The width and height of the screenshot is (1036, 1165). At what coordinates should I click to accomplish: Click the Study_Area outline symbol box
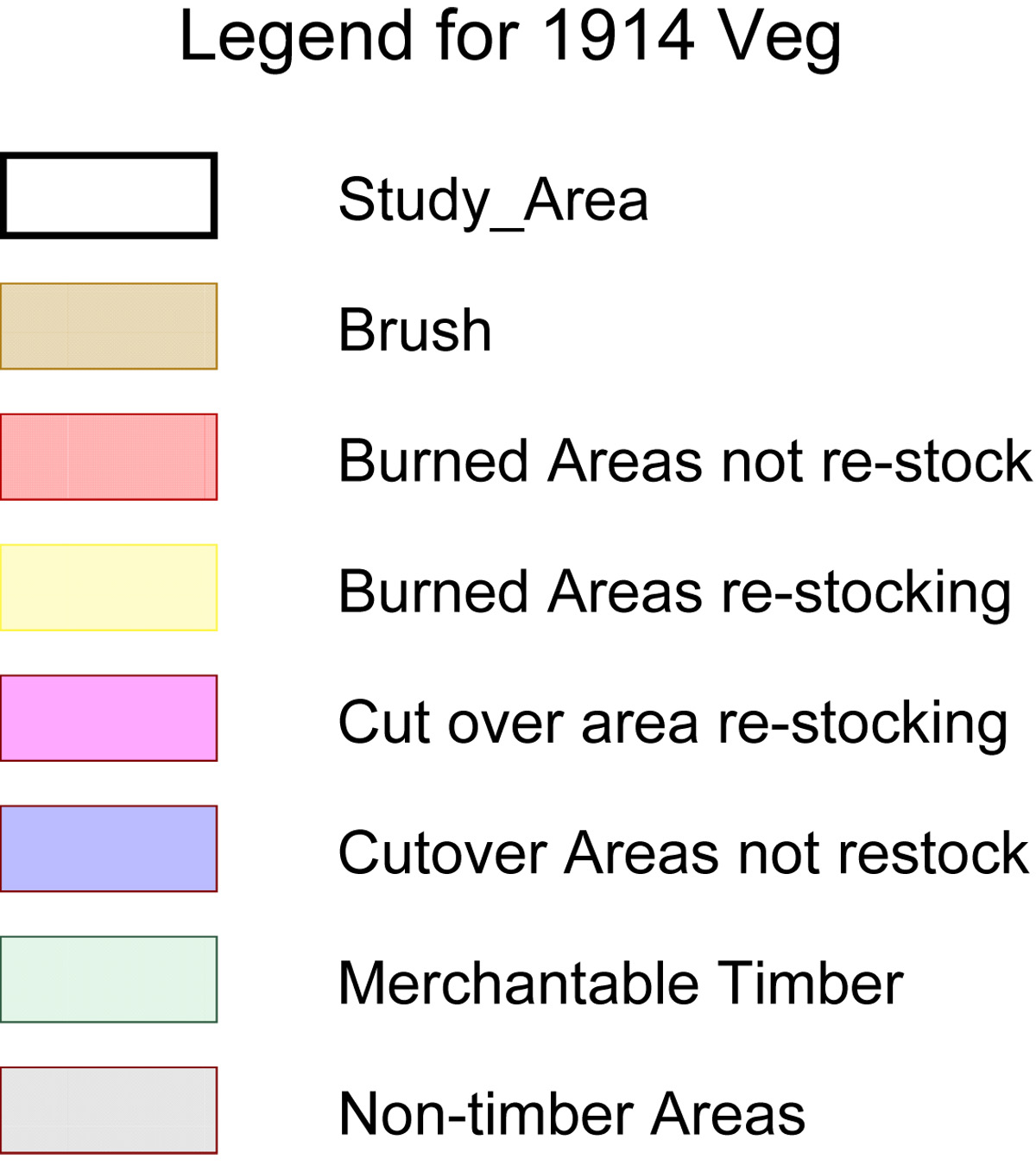click(109, 195)
